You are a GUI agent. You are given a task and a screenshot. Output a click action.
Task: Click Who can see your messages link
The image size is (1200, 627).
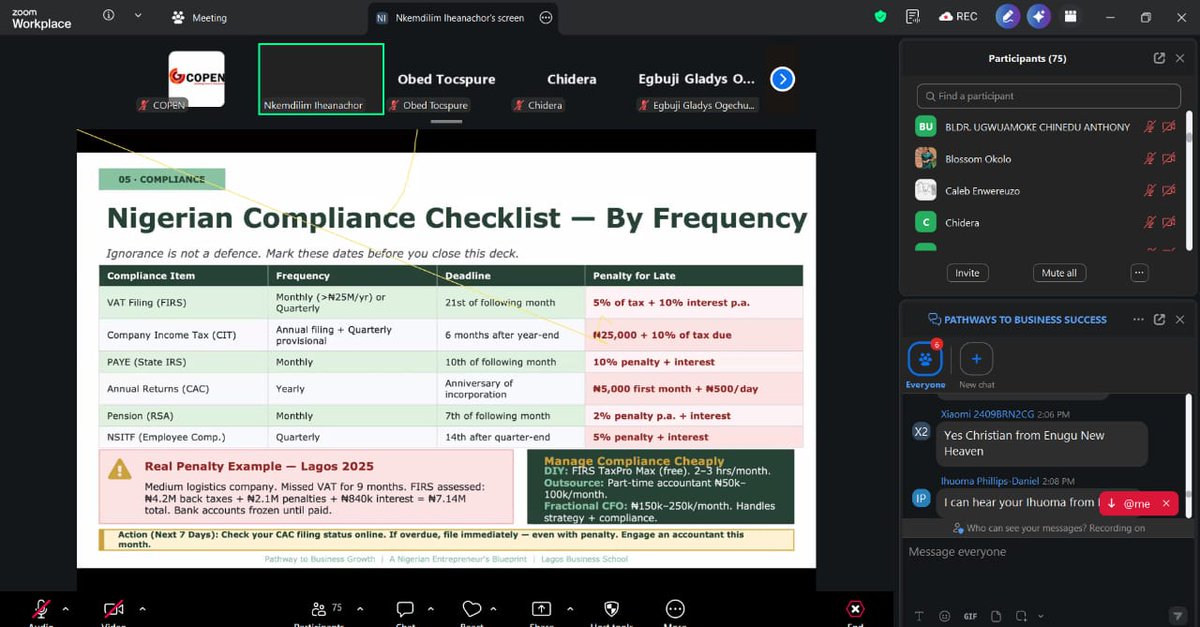[1049, 528]
